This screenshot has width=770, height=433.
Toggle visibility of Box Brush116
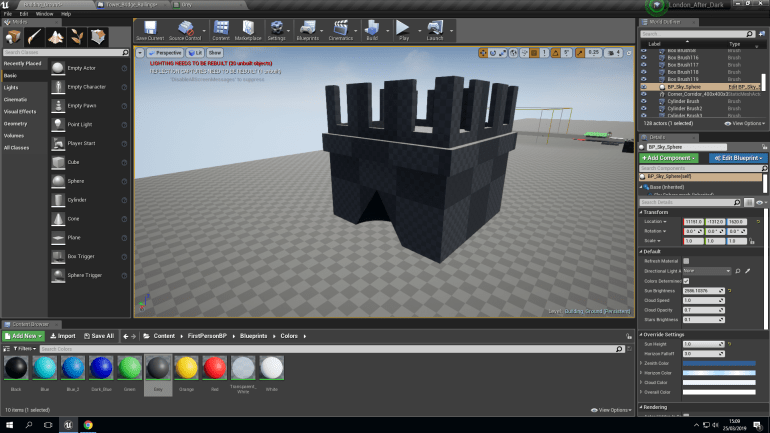644,57
